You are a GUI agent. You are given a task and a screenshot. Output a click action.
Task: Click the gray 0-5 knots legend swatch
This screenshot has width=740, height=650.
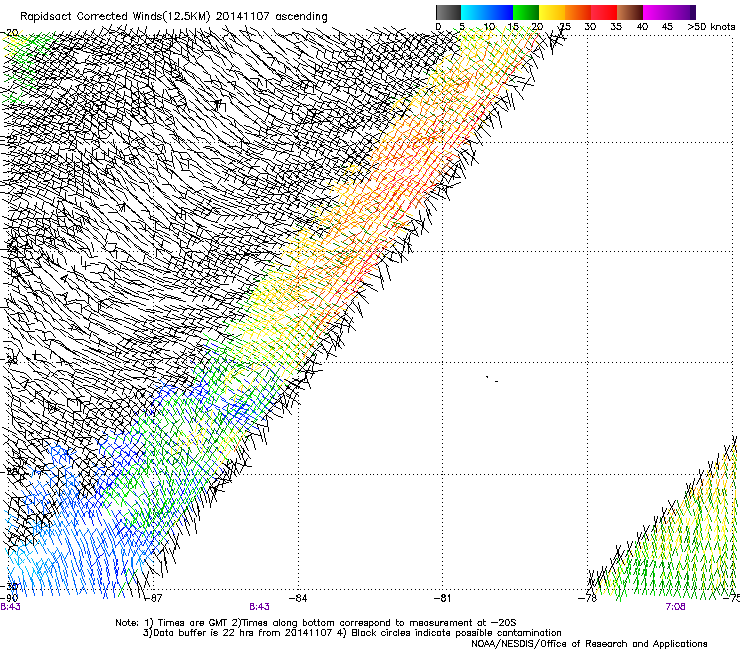pos(448,12)
